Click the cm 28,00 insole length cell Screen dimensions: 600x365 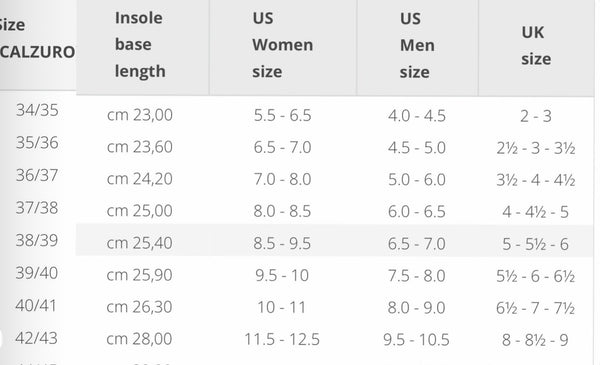coord(139,339)
